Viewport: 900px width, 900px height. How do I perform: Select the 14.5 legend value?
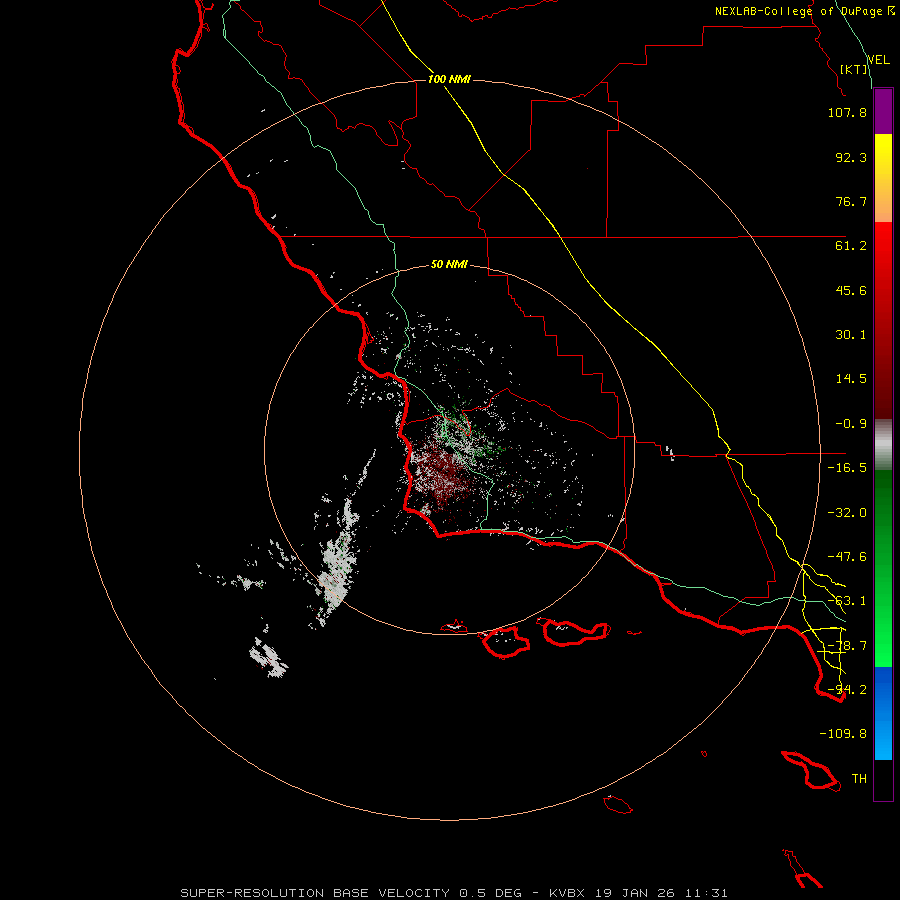tap(851, 379)
